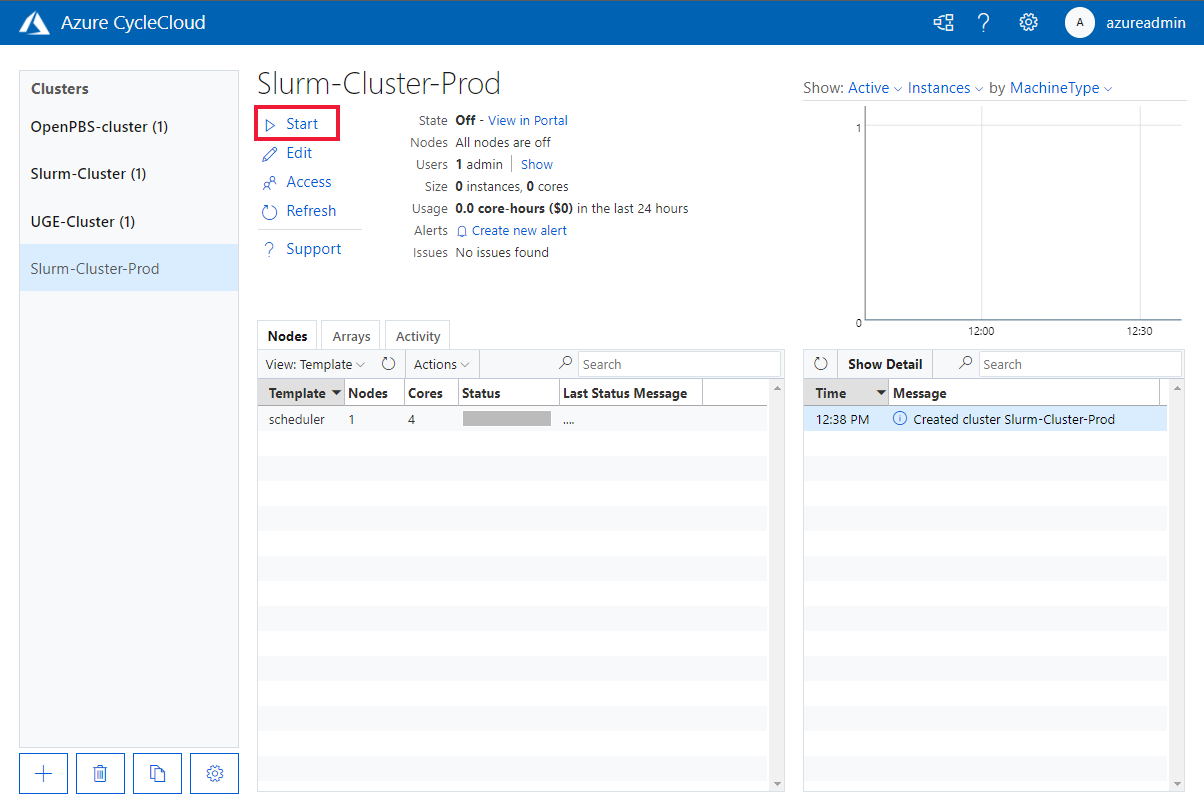Viewport: 1204px width, 804px height.
Task: Click inside the nodes search field
Action: [679, 363]
